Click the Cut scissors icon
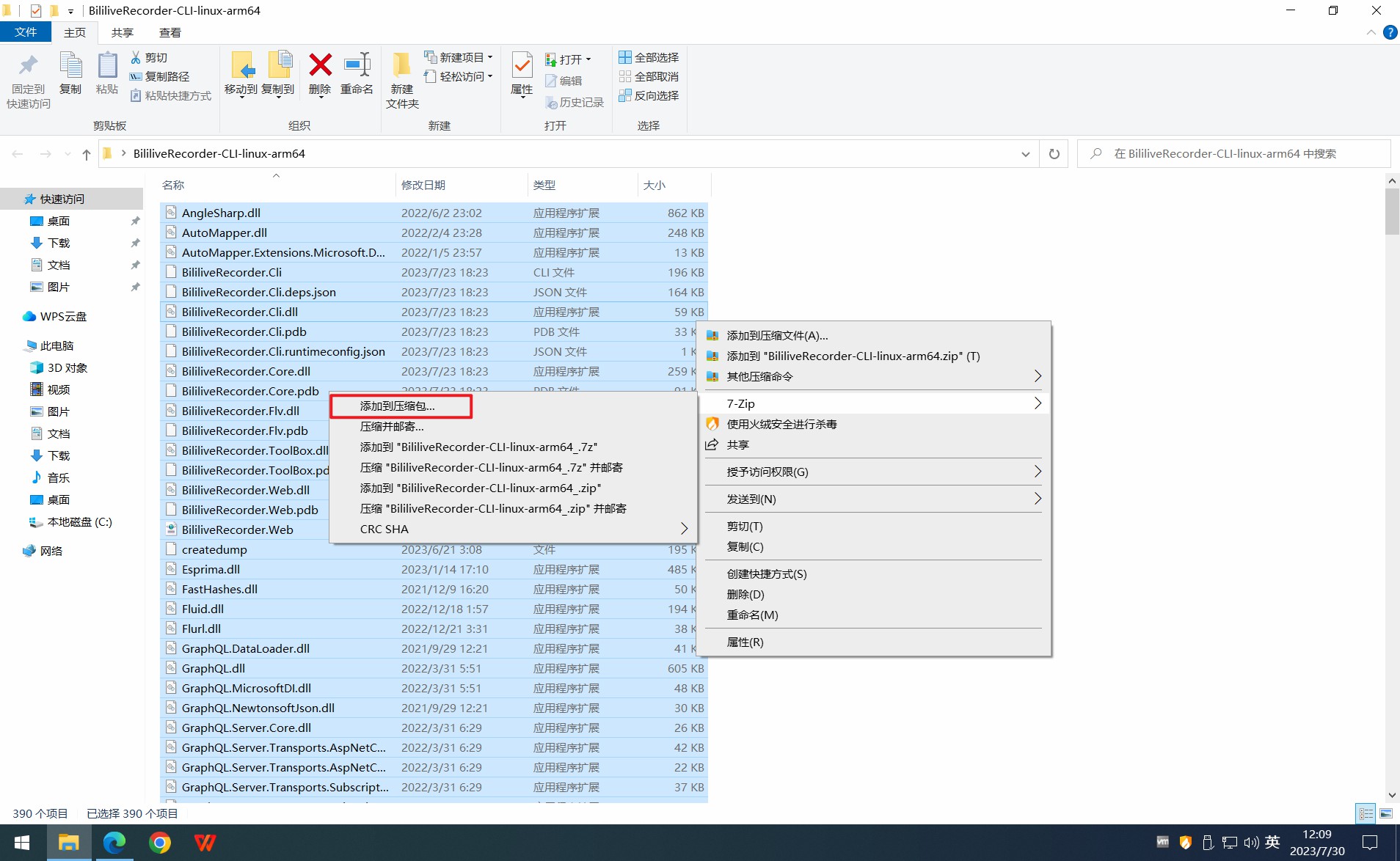The image size is (1400, 861). point(136,57)
